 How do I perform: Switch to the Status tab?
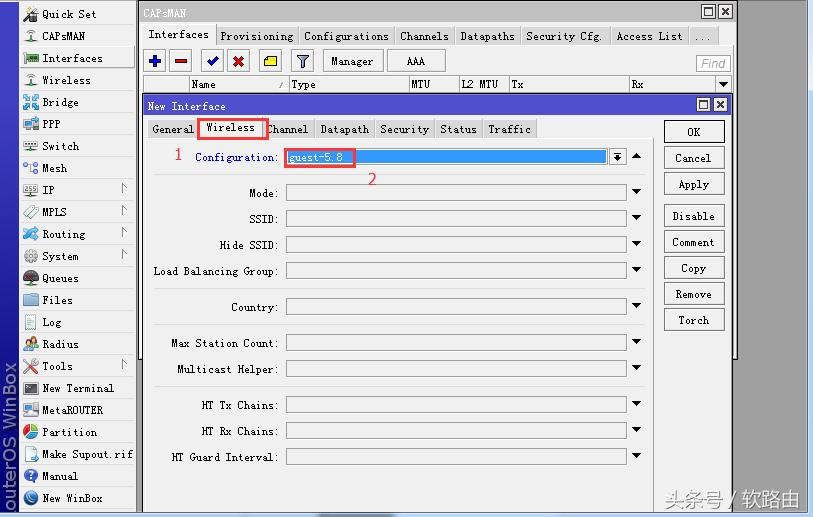tap(458, 129)
